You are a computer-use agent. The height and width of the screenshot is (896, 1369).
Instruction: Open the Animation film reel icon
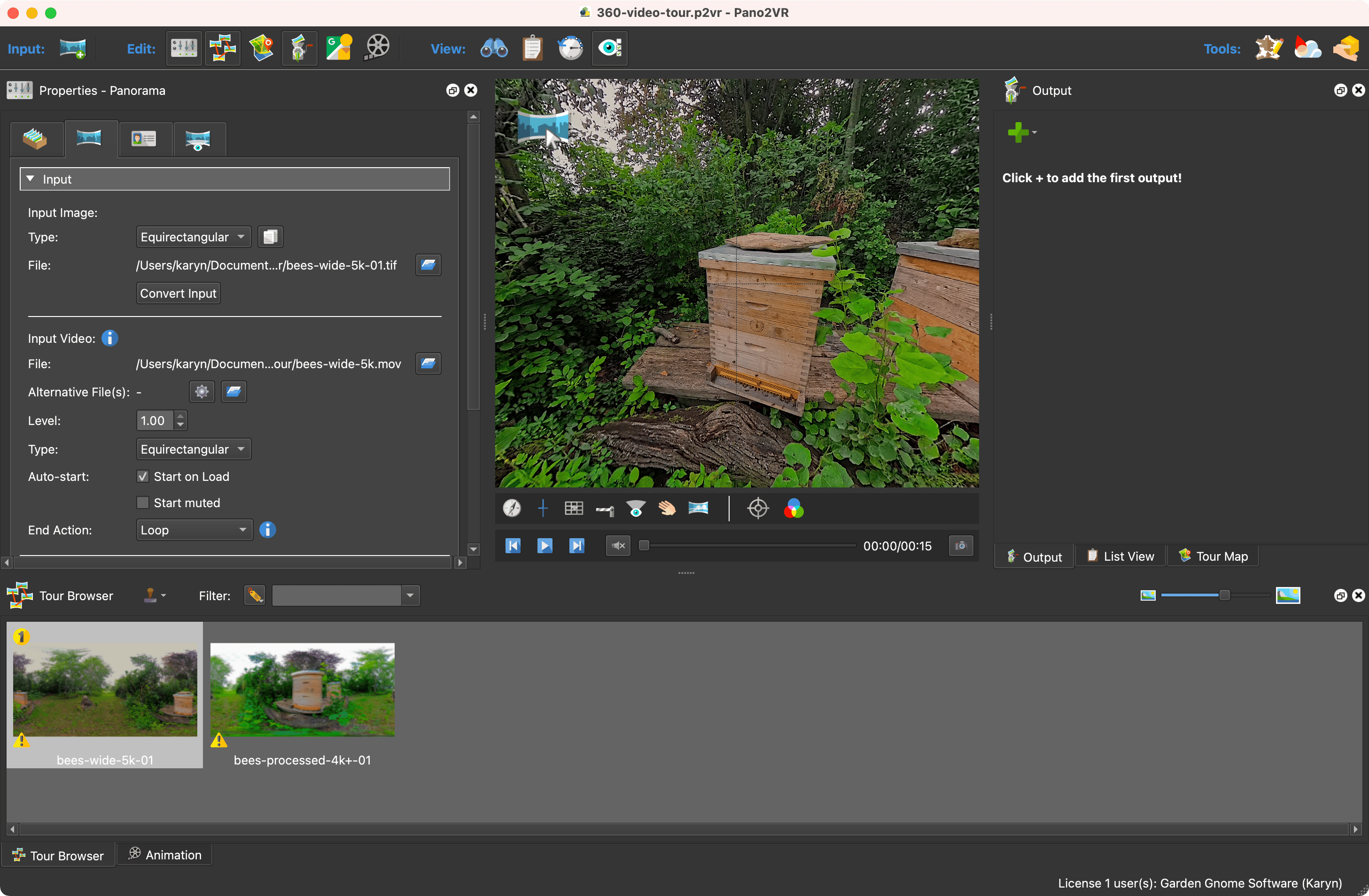pos(378,48)
